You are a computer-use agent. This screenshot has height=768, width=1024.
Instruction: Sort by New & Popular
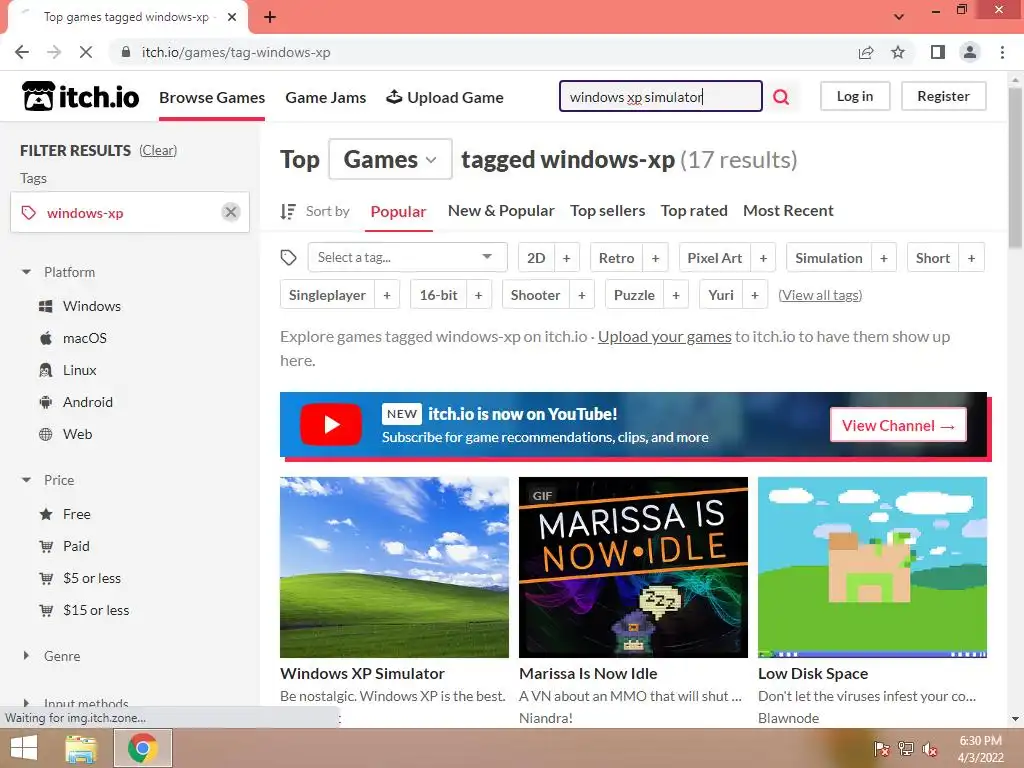(x=501, y=211)
